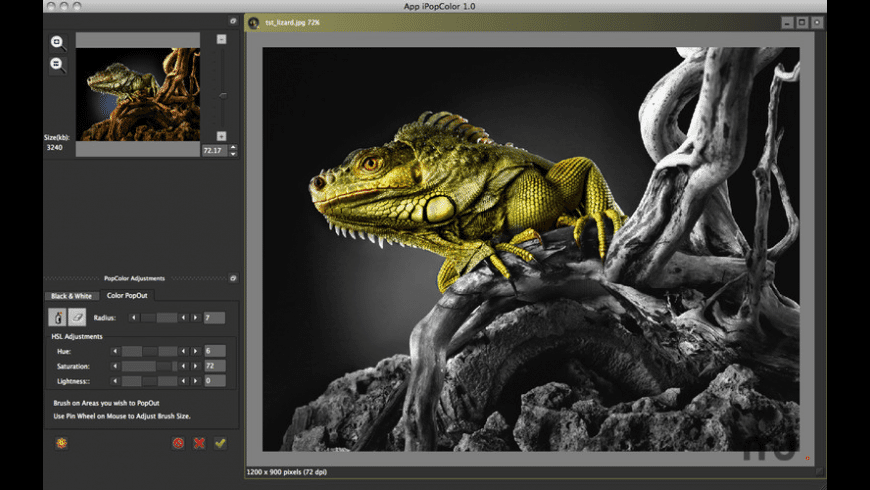This screenshot has width=870, height=490.
Task: Detach the preview panel with float icon
Action: 233,21
